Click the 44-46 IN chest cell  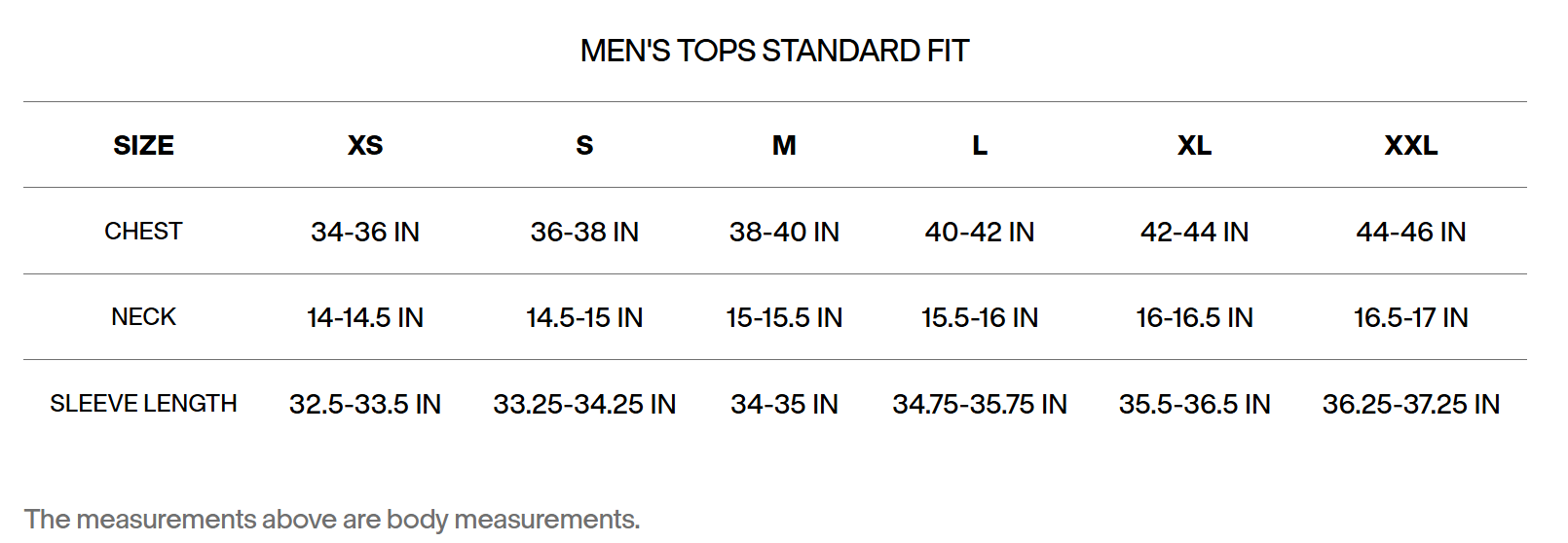click(x=1410, y=232)
